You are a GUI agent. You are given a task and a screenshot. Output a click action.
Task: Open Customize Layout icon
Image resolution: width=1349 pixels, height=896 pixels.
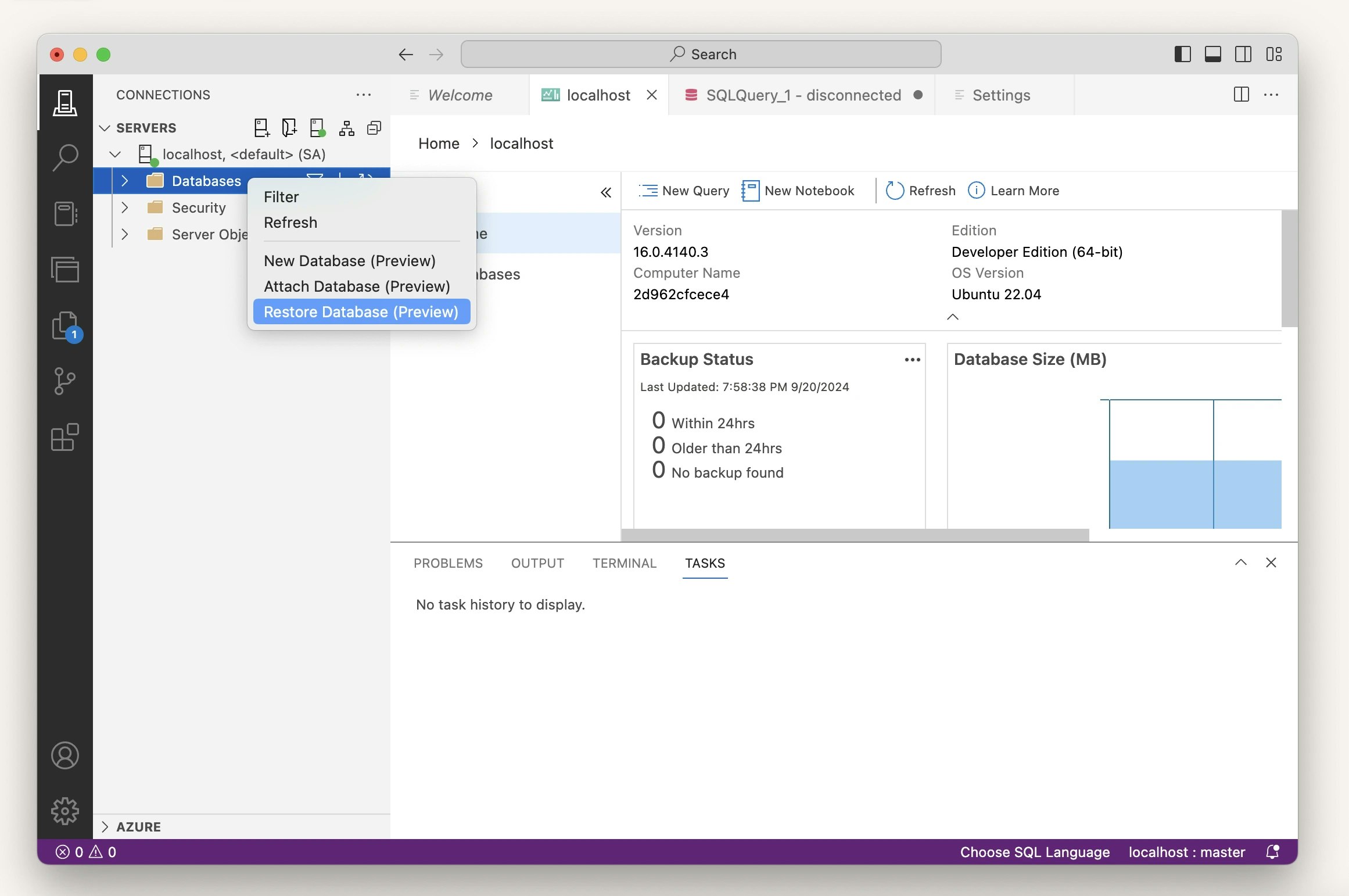pos(1274,54)
